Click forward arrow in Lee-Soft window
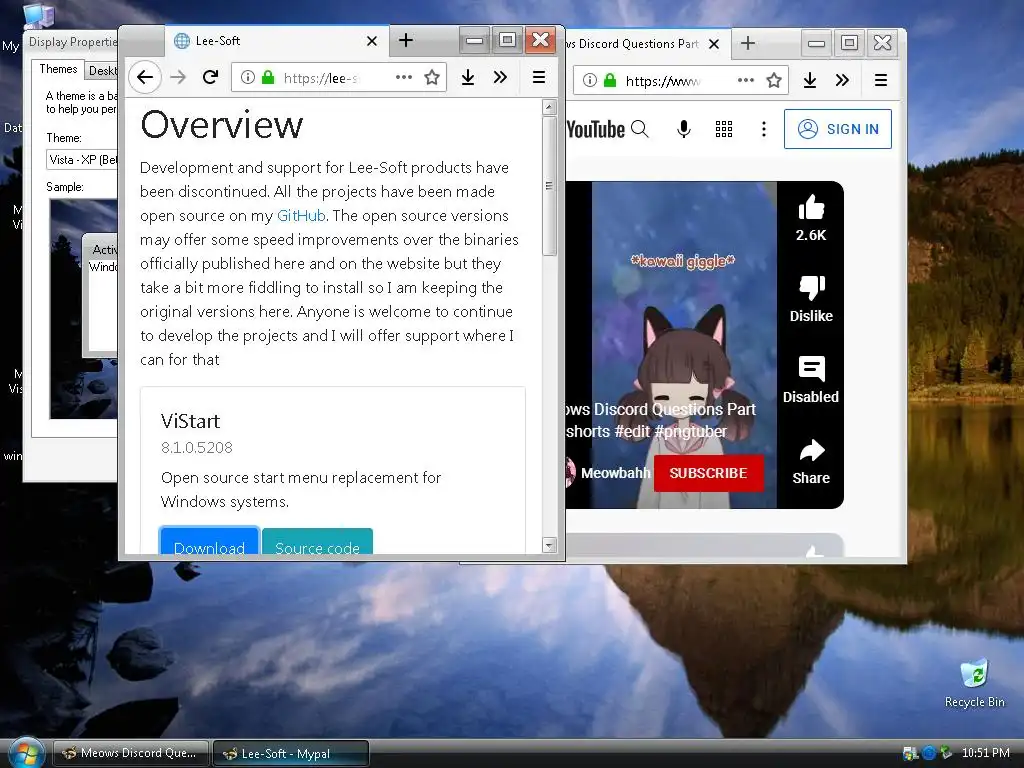The image size is (1024, 768). [178, 78]
